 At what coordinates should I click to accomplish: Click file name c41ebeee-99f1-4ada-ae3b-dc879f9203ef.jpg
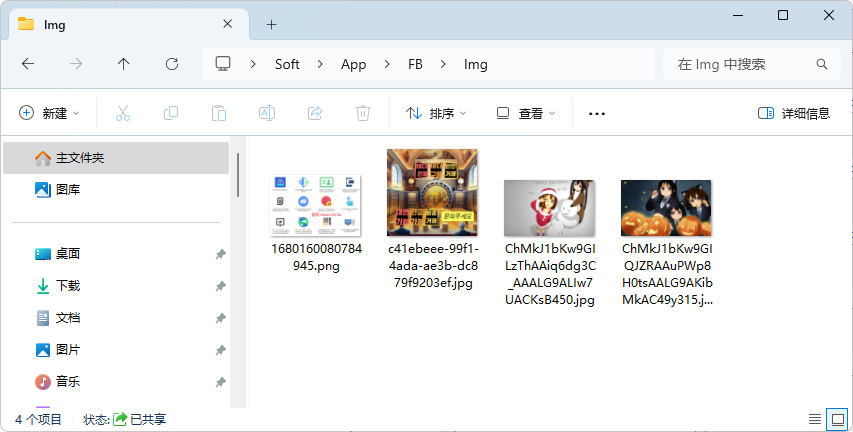(x=433, y=266)
